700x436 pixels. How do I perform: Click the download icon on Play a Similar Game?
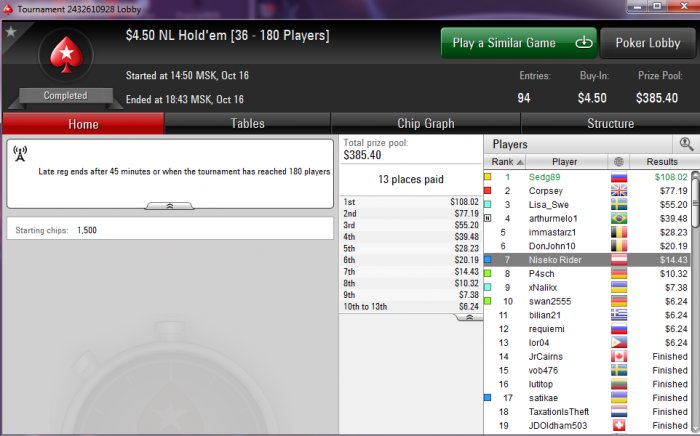(583, 43)
